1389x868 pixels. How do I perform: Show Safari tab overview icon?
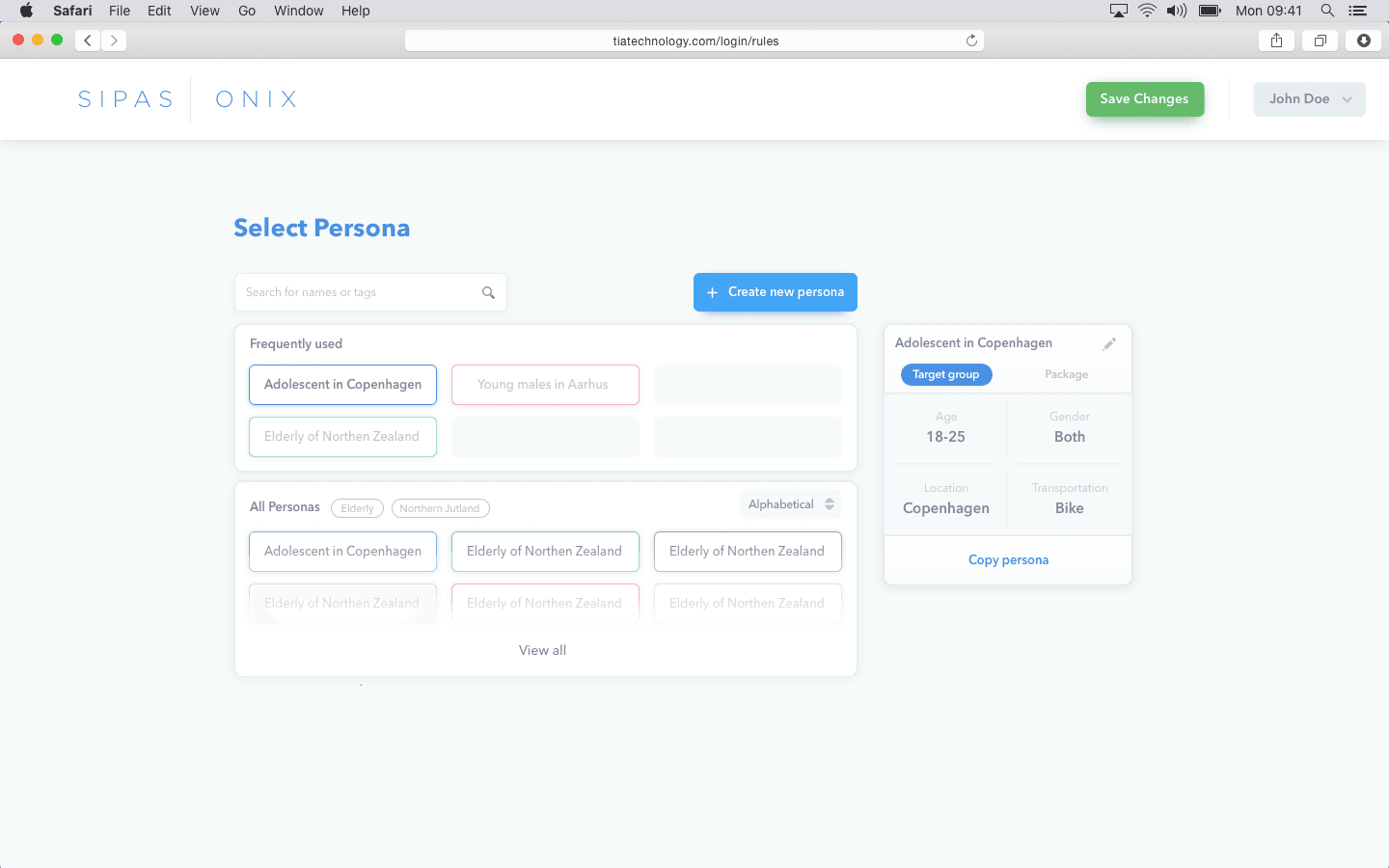pos(1320,41)
